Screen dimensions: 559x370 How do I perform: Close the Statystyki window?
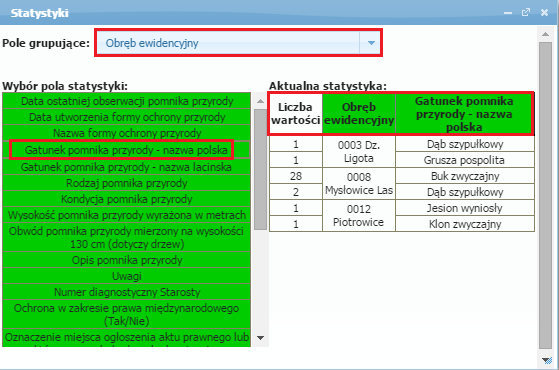pos(544,12)
